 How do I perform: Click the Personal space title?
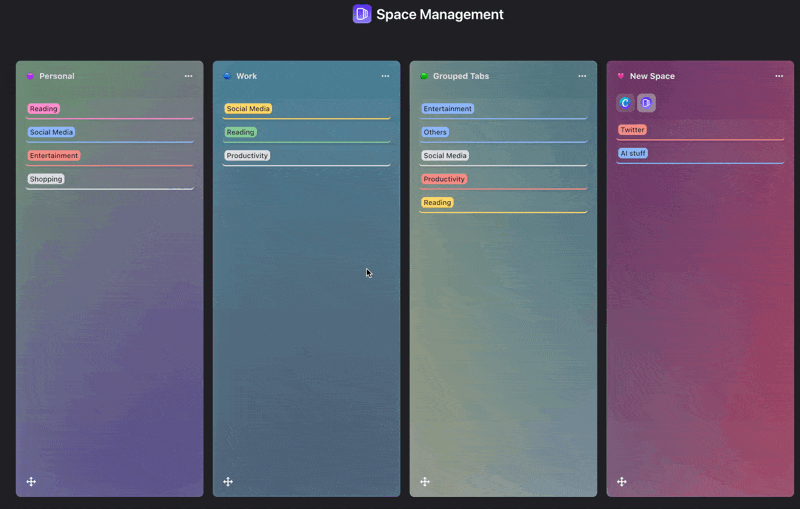point(57,76)
